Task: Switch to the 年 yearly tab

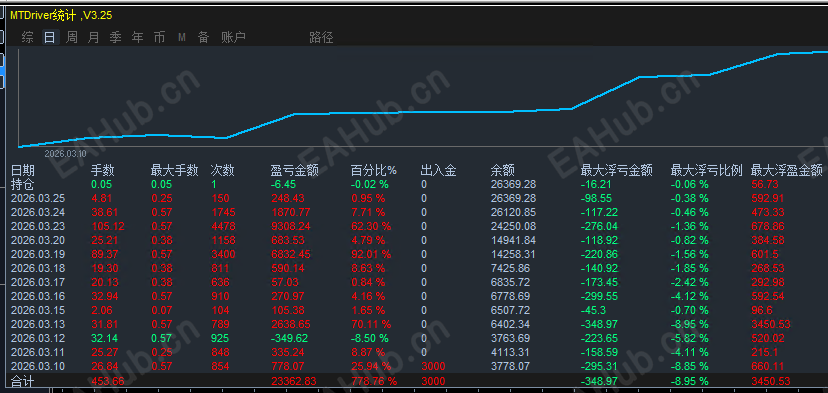Action: click(x=137, y=38)
